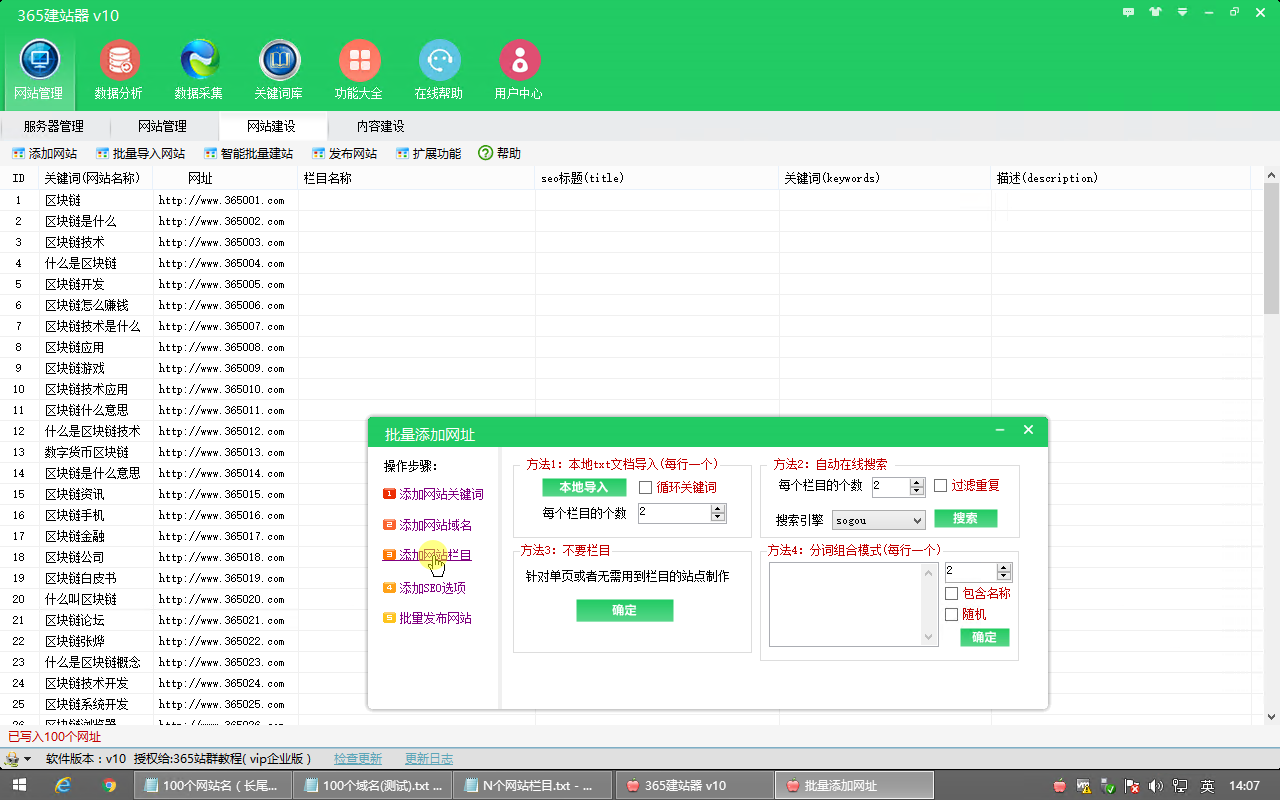Click the 扩展功能 toolbar item
The width and height of the screenshot is (1280, 800).
428,154
